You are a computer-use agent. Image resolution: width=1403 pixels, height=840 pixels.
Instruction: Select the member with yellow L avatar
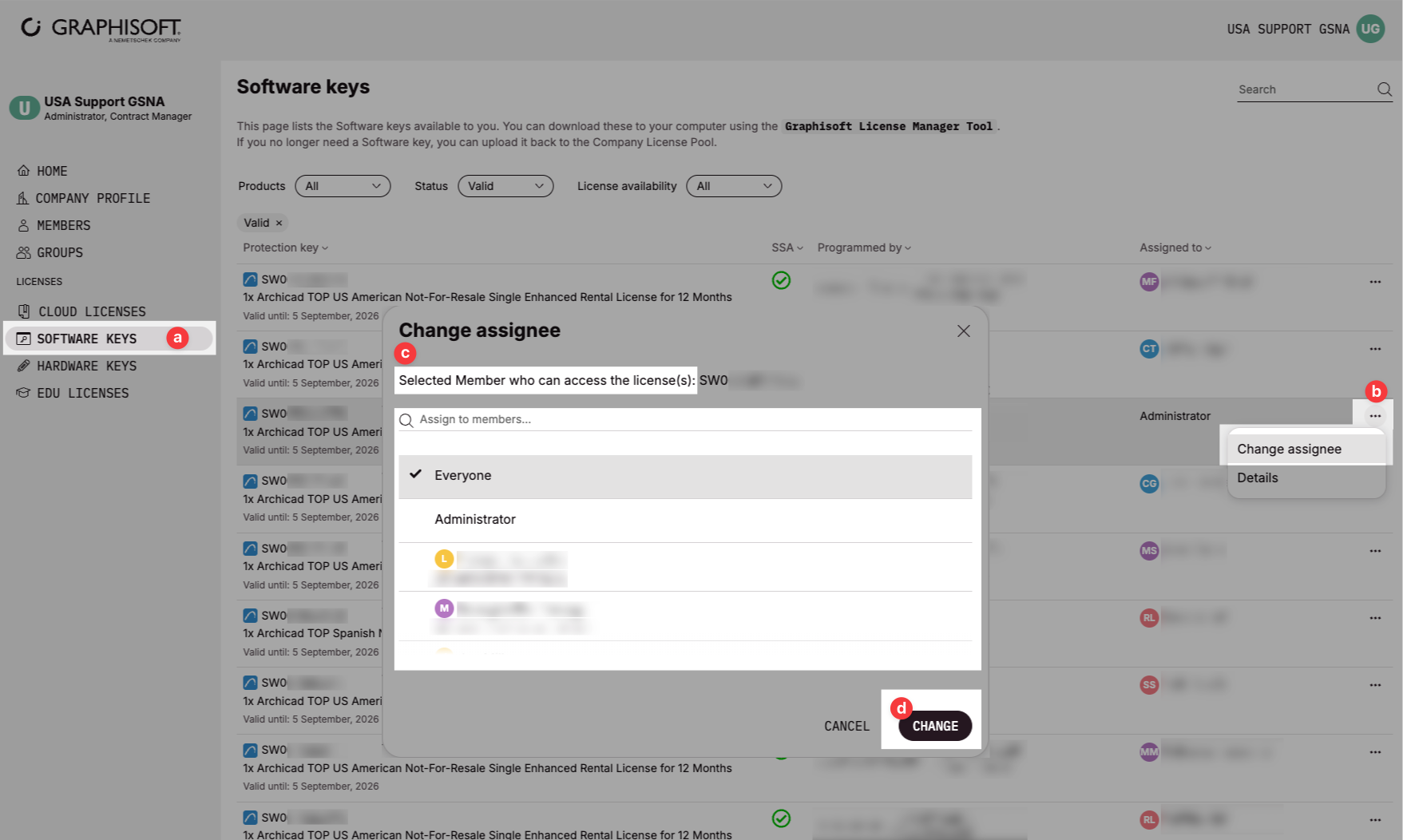click(x=685, y=568)
